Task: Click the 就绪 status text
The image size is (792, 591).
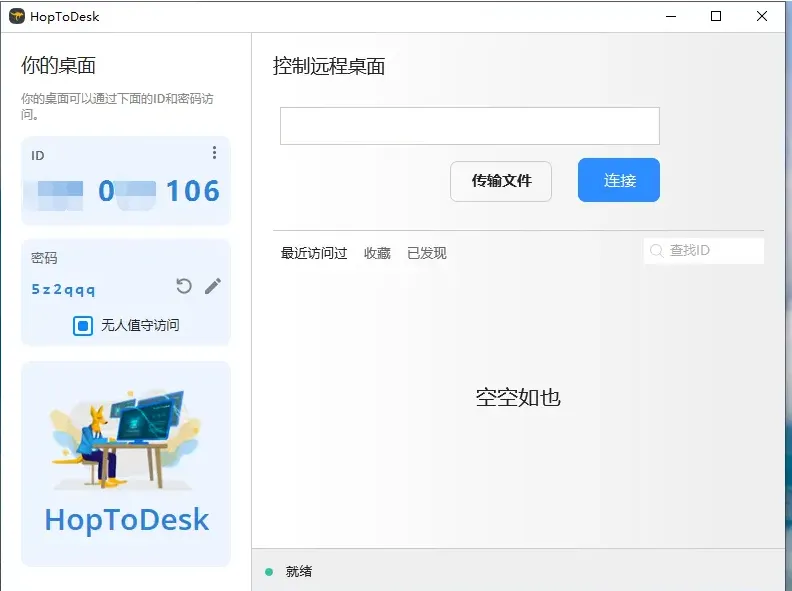Action: click(299, 572)
